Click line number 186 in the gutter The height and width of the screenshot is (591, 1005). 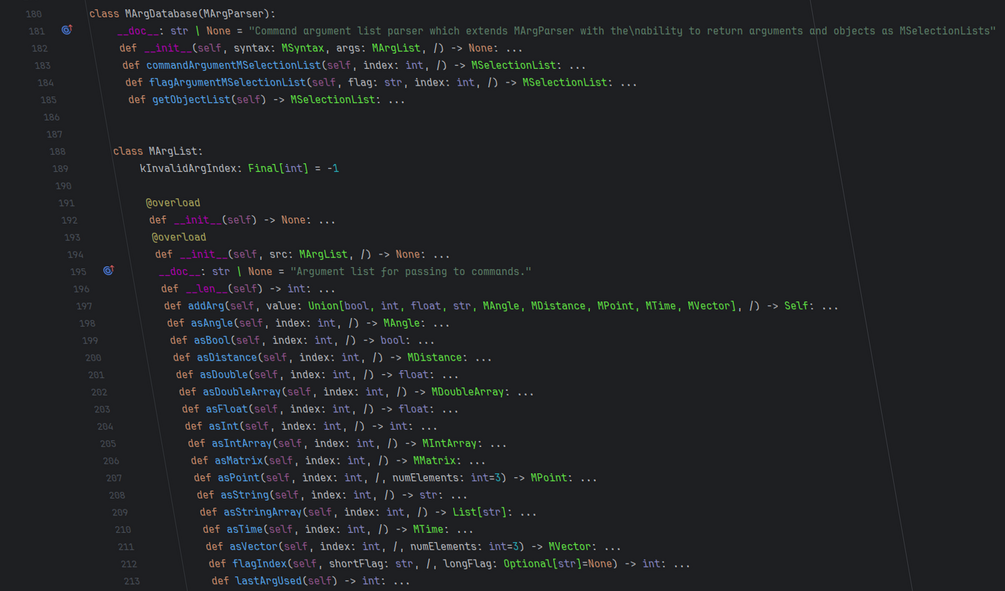pyautogui.click(x=51, y=117)
